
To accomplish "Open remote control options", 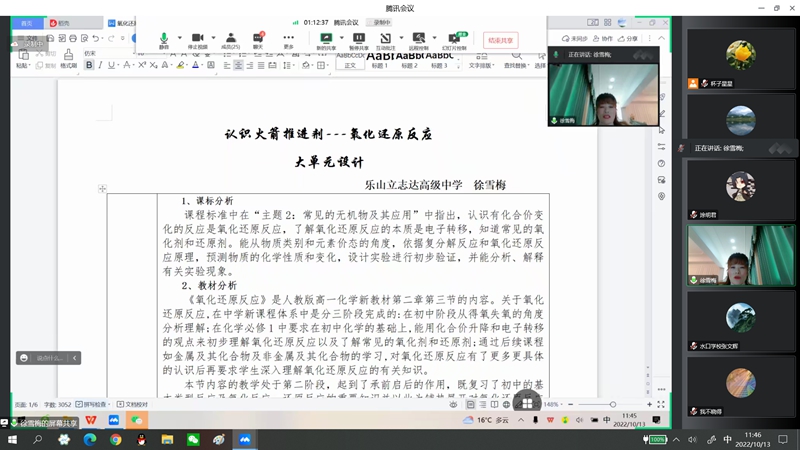I will pyautogui.click(x=418, y=39).
